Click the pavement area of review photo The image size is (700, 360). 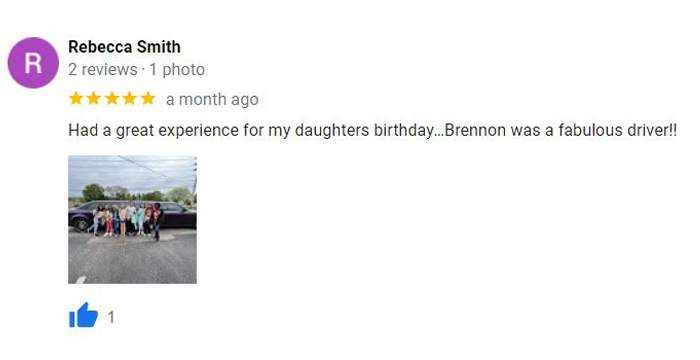pyautogui.click(x=132, y=259)
